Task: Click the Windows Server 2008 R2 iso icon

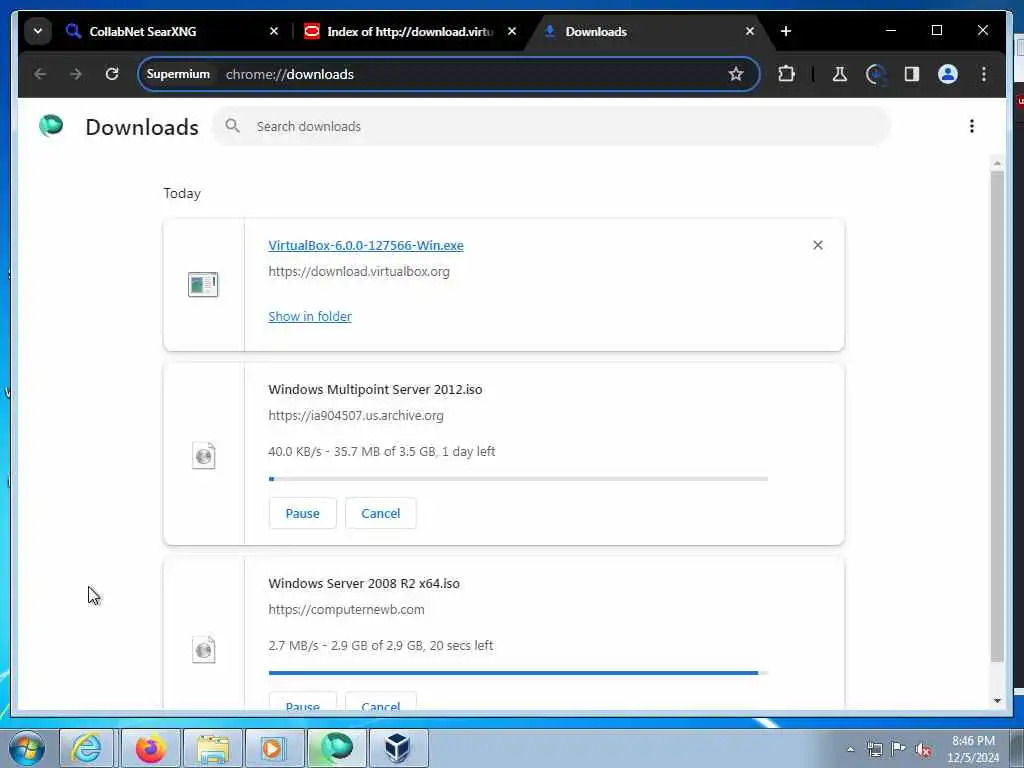Action: pyautogui.click(x=204, y=650)
